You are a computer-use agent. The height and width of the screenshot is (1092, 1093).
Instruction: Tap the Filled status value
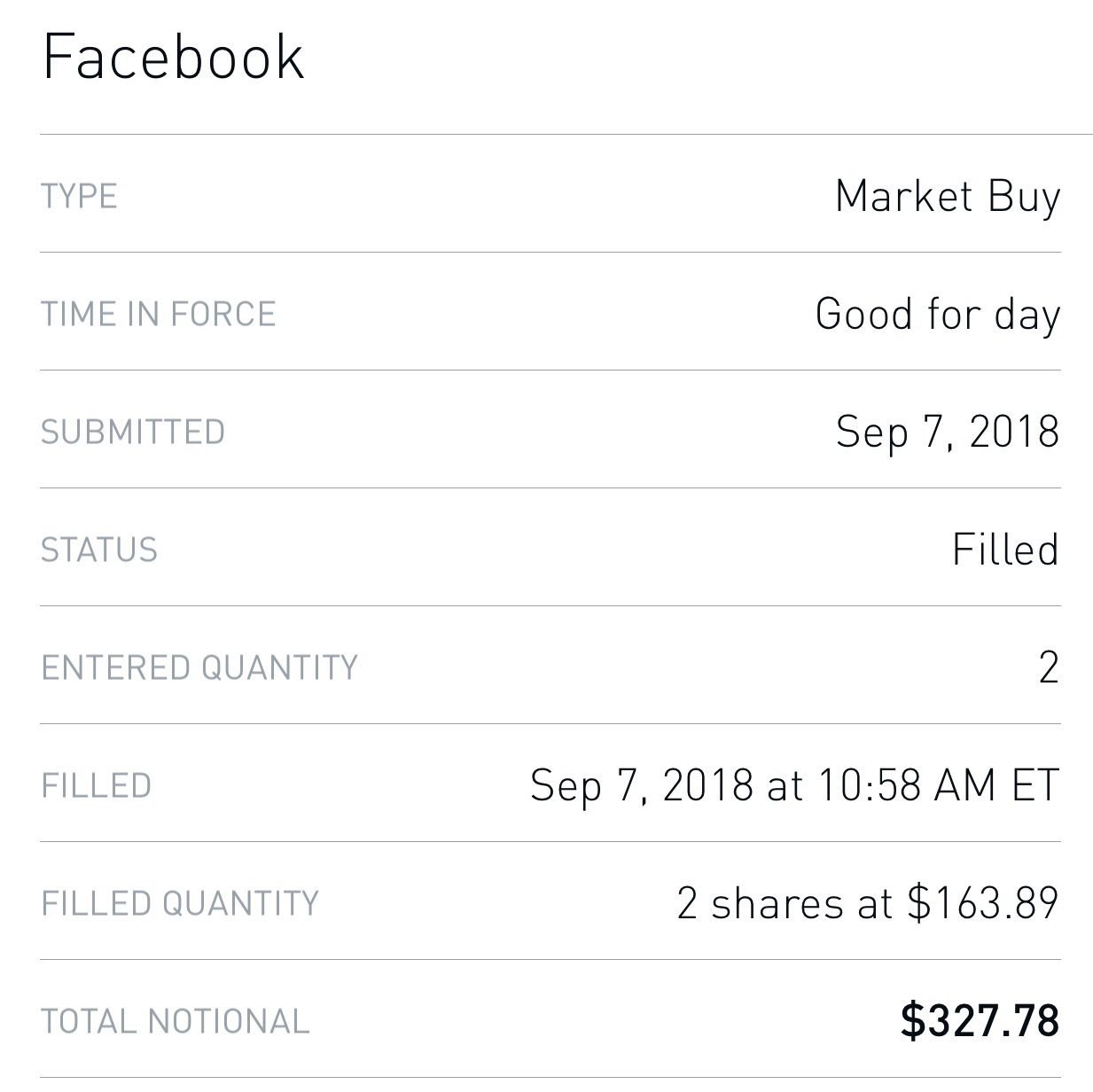pyautogui.click(x=1006, y=550)
